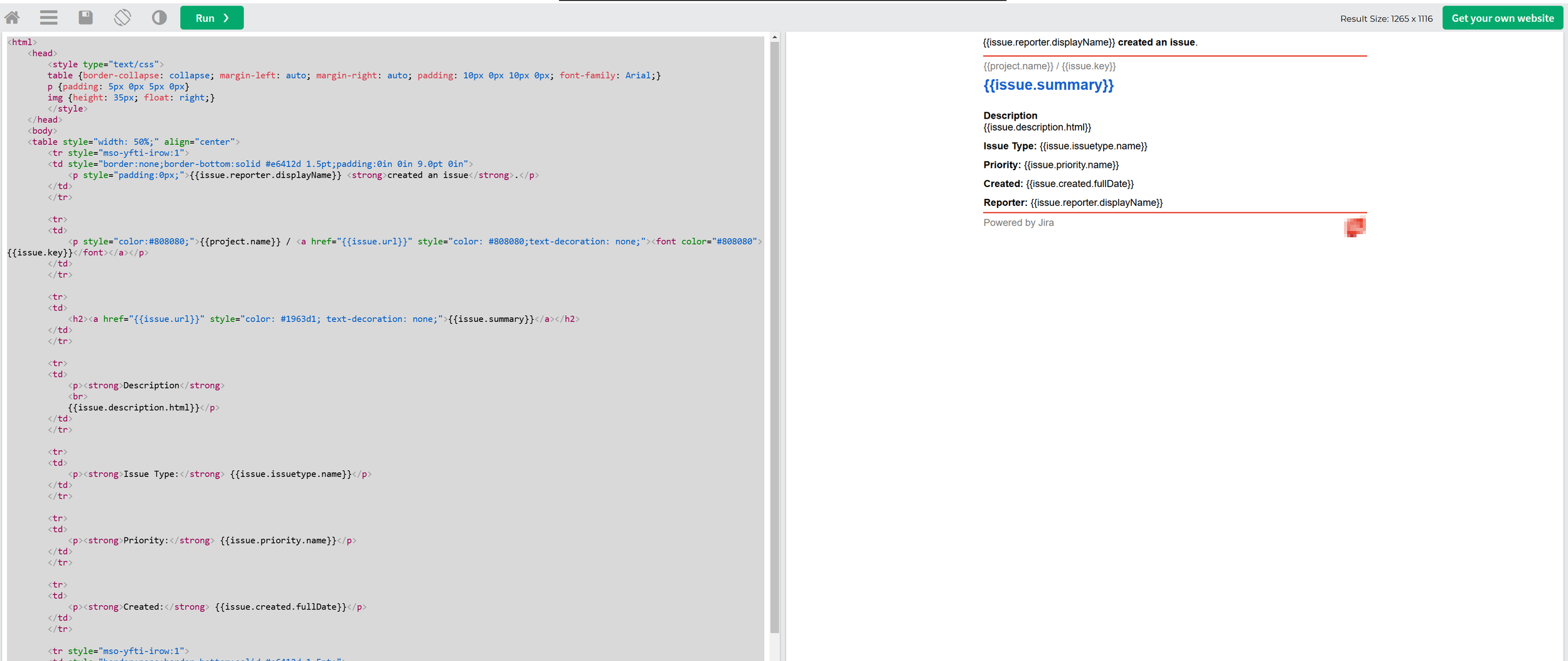Click the Powered by Jira label
Viewport: 1568px width, 661px height.
tap(1018, 222)
